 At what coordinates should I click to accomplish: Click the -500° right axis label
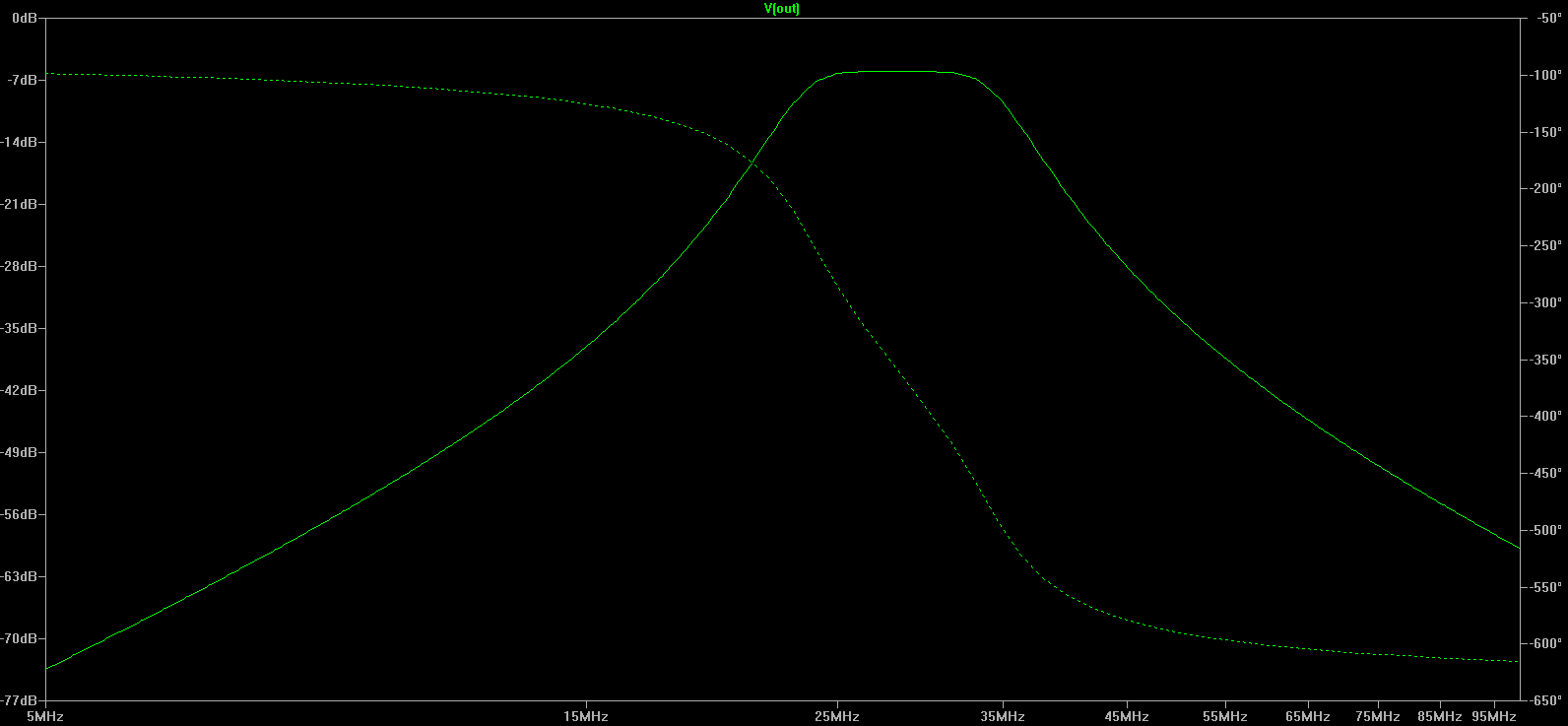[1543, 530]
